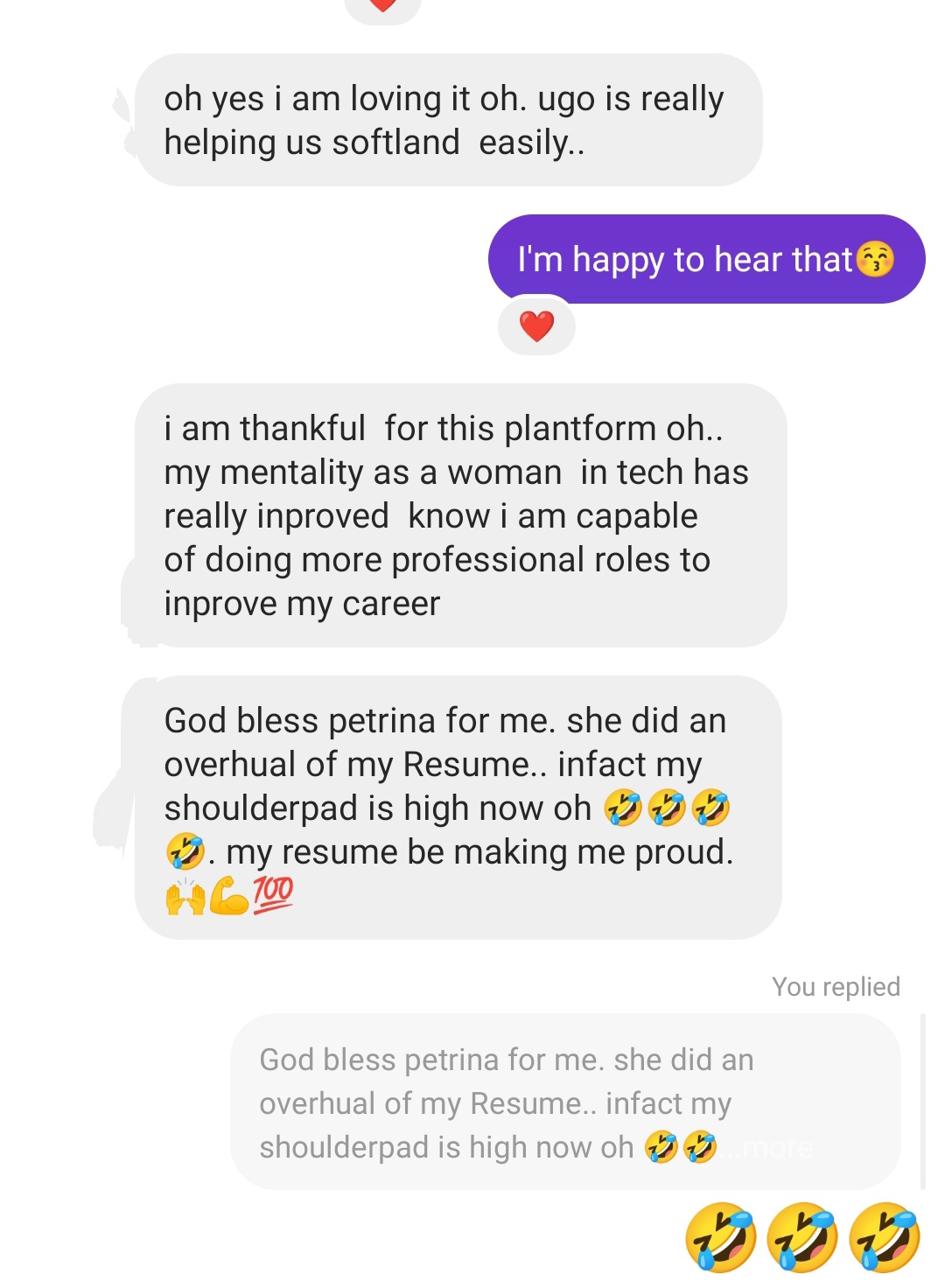Tap the 'You replied' label
The height and width of the screenshot is (1288, 945).
[x=836, y=987]
